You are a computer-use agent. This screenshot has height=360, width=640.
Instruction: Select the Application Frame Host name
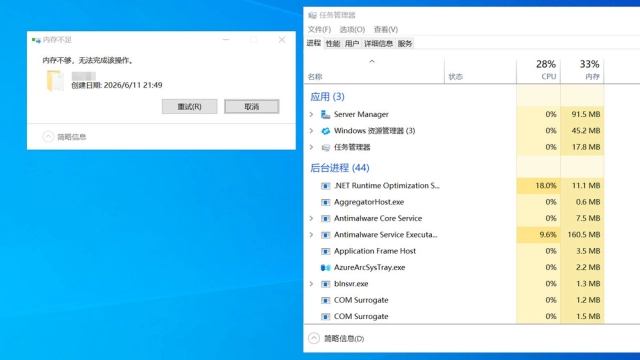point(375,251)
